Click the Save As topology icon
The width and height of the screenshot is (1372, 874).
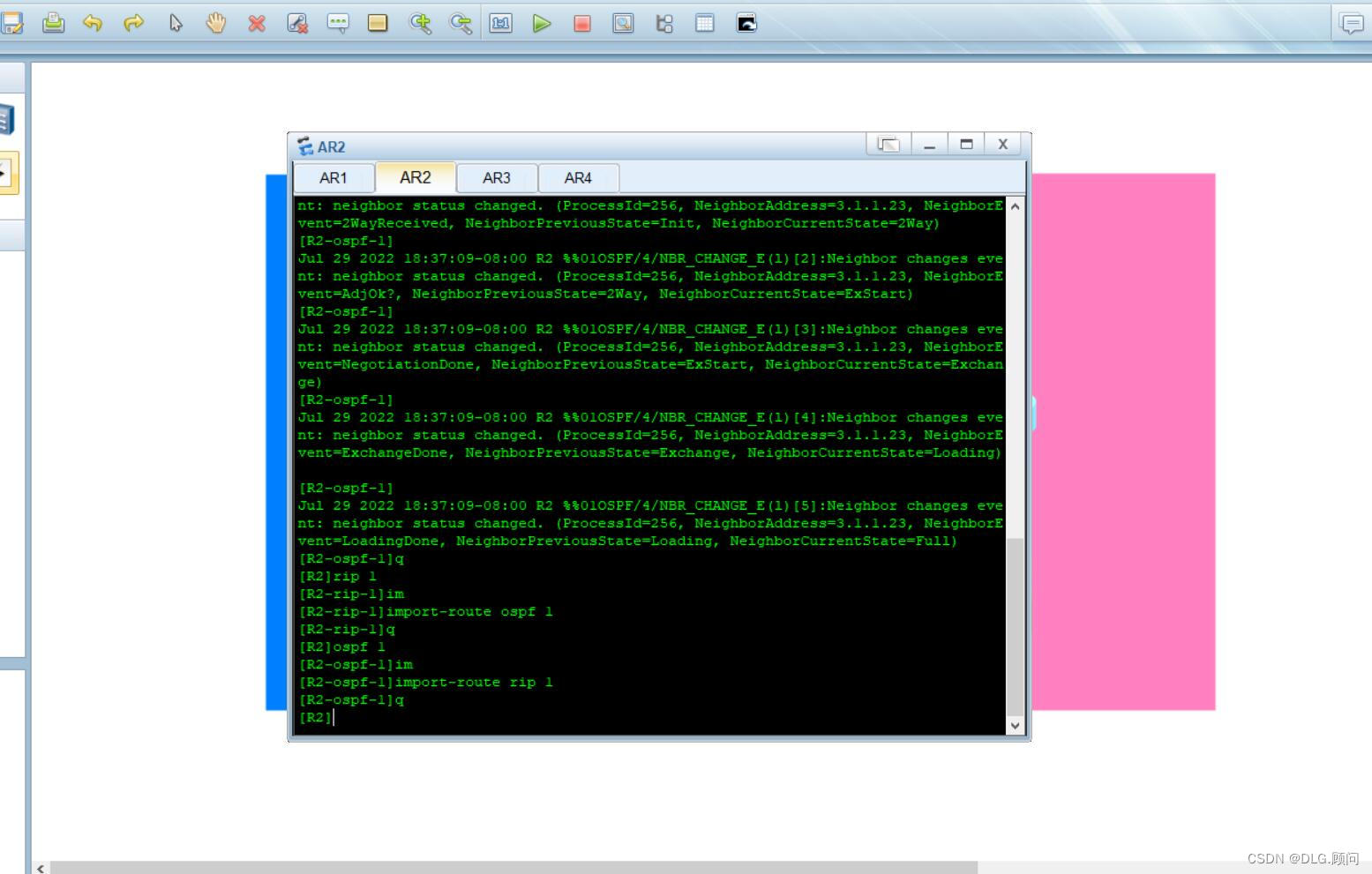pos(11,24)
